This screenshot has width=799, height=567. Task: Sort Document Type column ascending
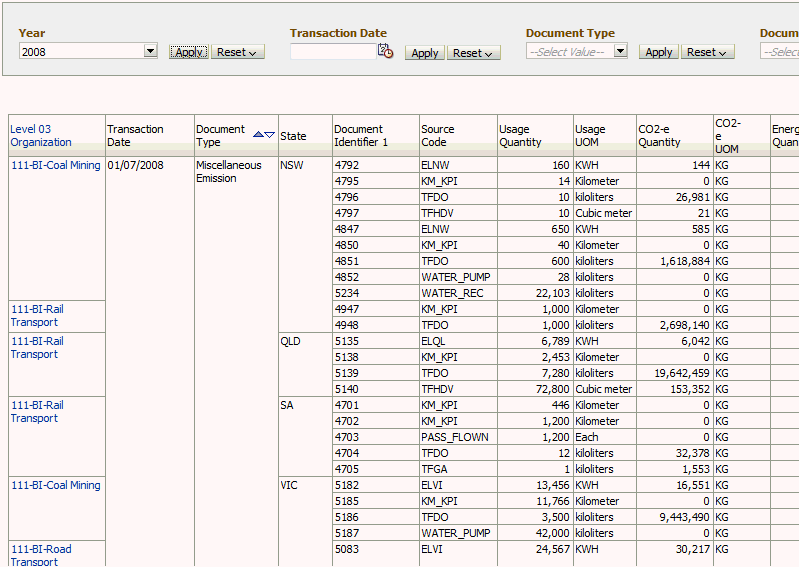tap(258, 134)
